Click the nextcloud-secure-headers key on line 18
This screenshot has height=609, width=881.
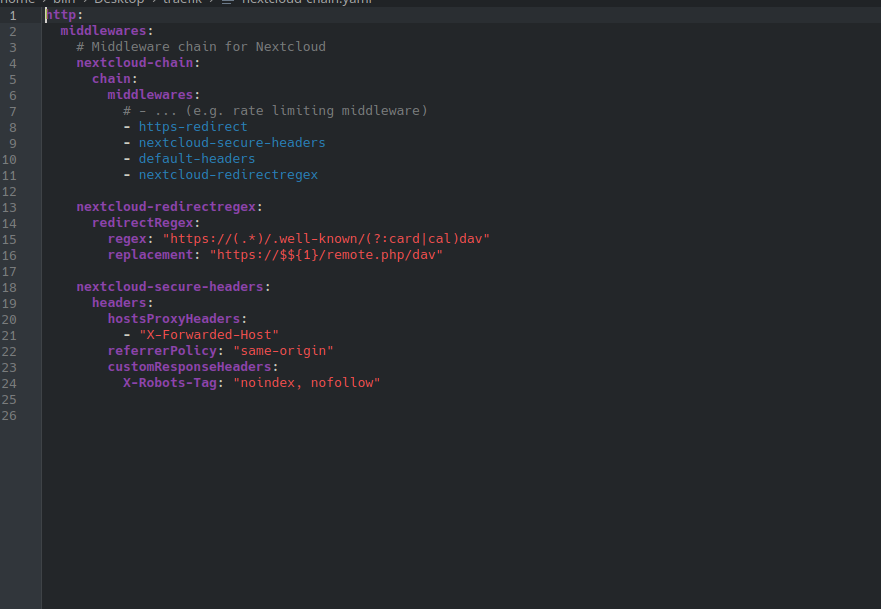(170, 287)
